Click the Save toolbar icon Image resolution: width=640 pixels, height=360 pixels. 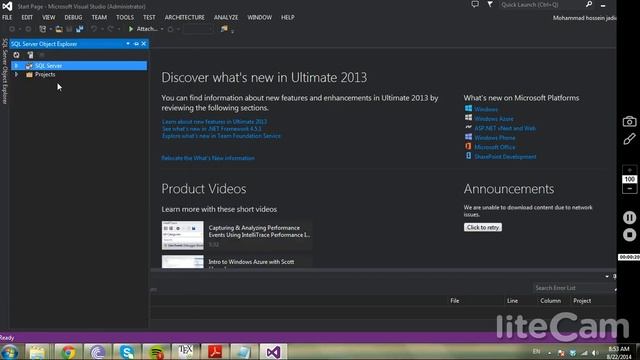click(x=69, y=29)
